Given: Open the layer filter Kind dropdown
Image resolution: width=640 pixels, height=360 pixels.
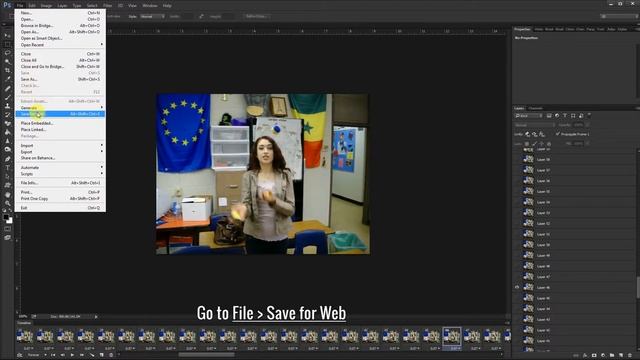Looking at the screenshot, I should [529, 116].
